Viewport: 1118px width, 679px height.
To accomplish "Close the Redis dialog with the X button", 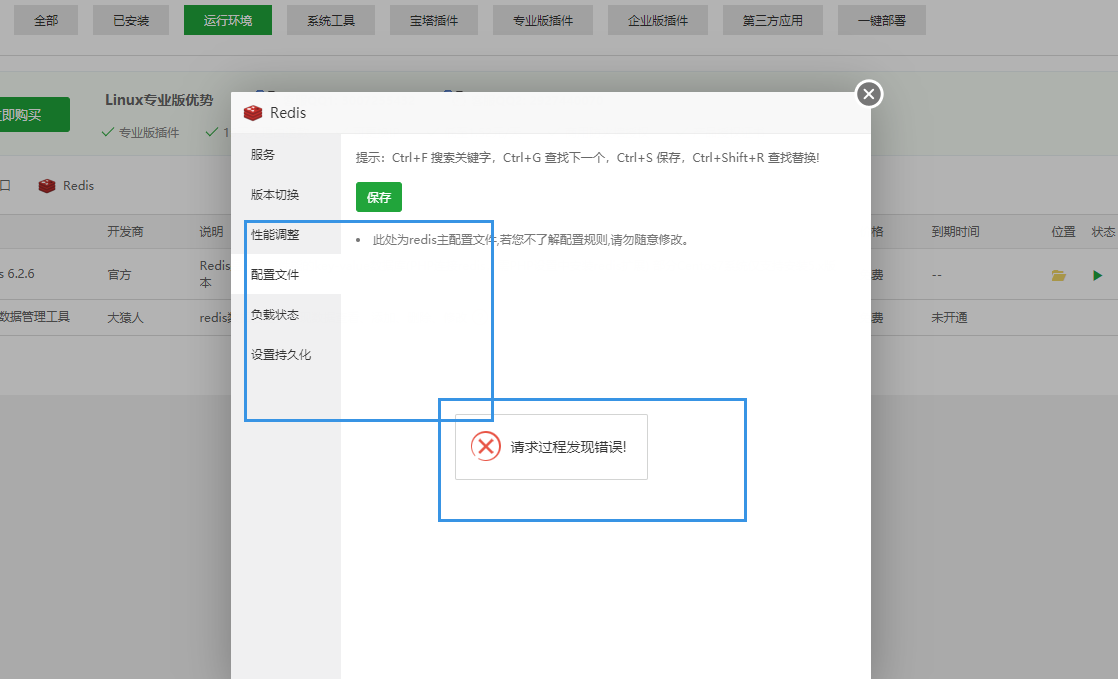I will tap(868, 94).
